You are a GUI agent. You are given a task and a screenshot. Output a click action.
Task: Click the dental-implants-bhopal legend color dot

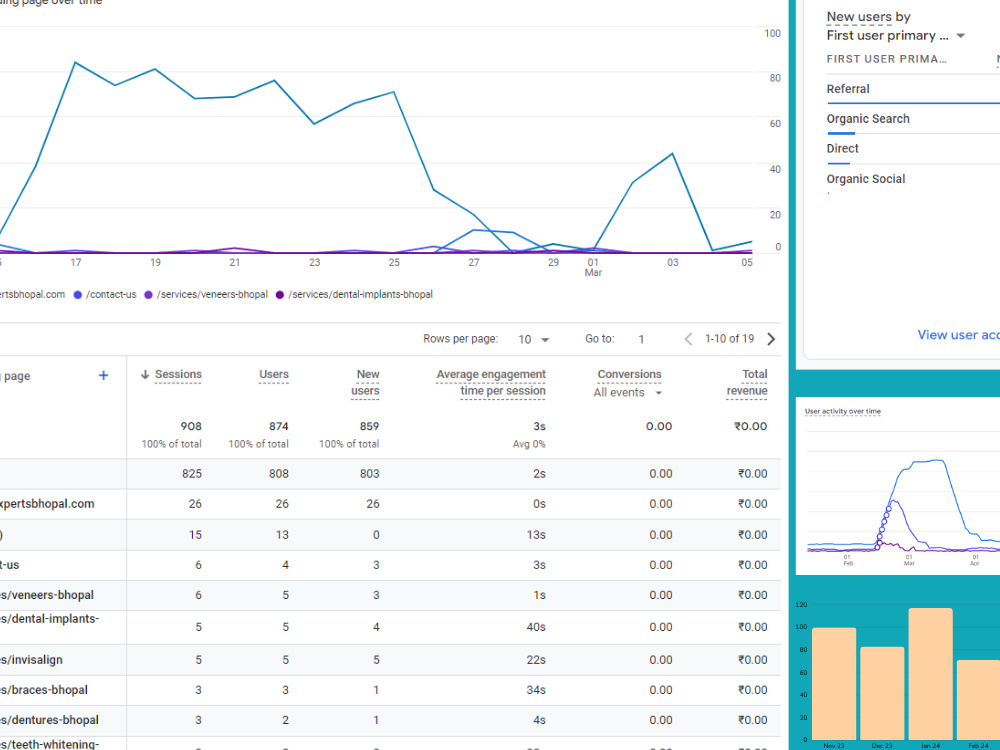click(279, 295)
